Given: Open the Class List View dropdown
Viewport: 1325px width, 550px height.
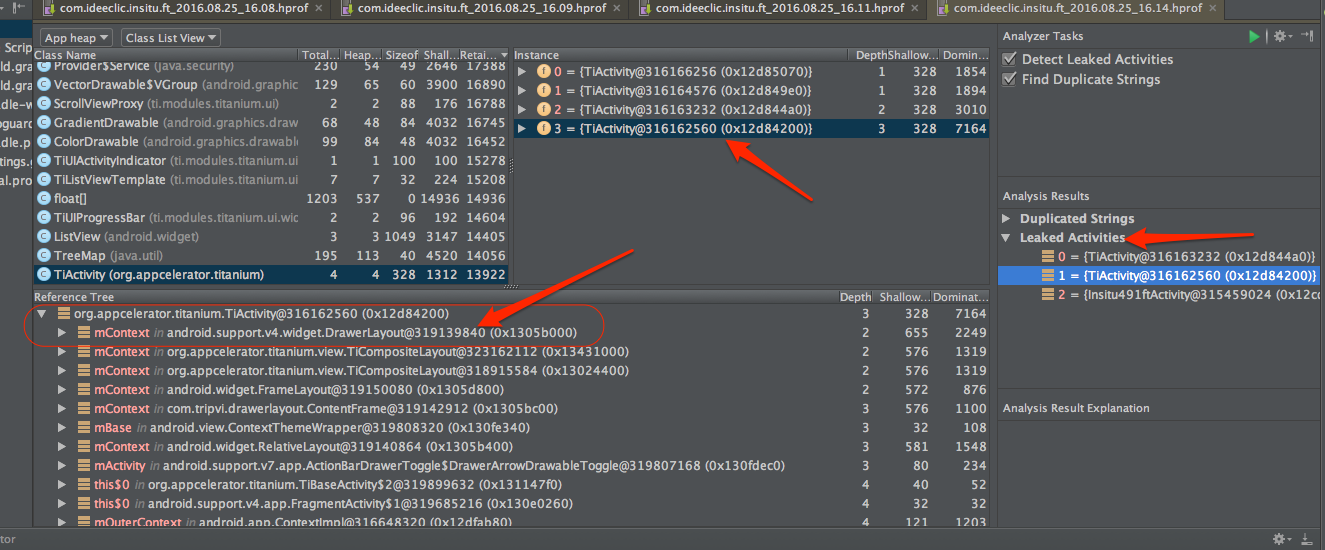Looking at the screenshot, I should [x=171, y=38].
